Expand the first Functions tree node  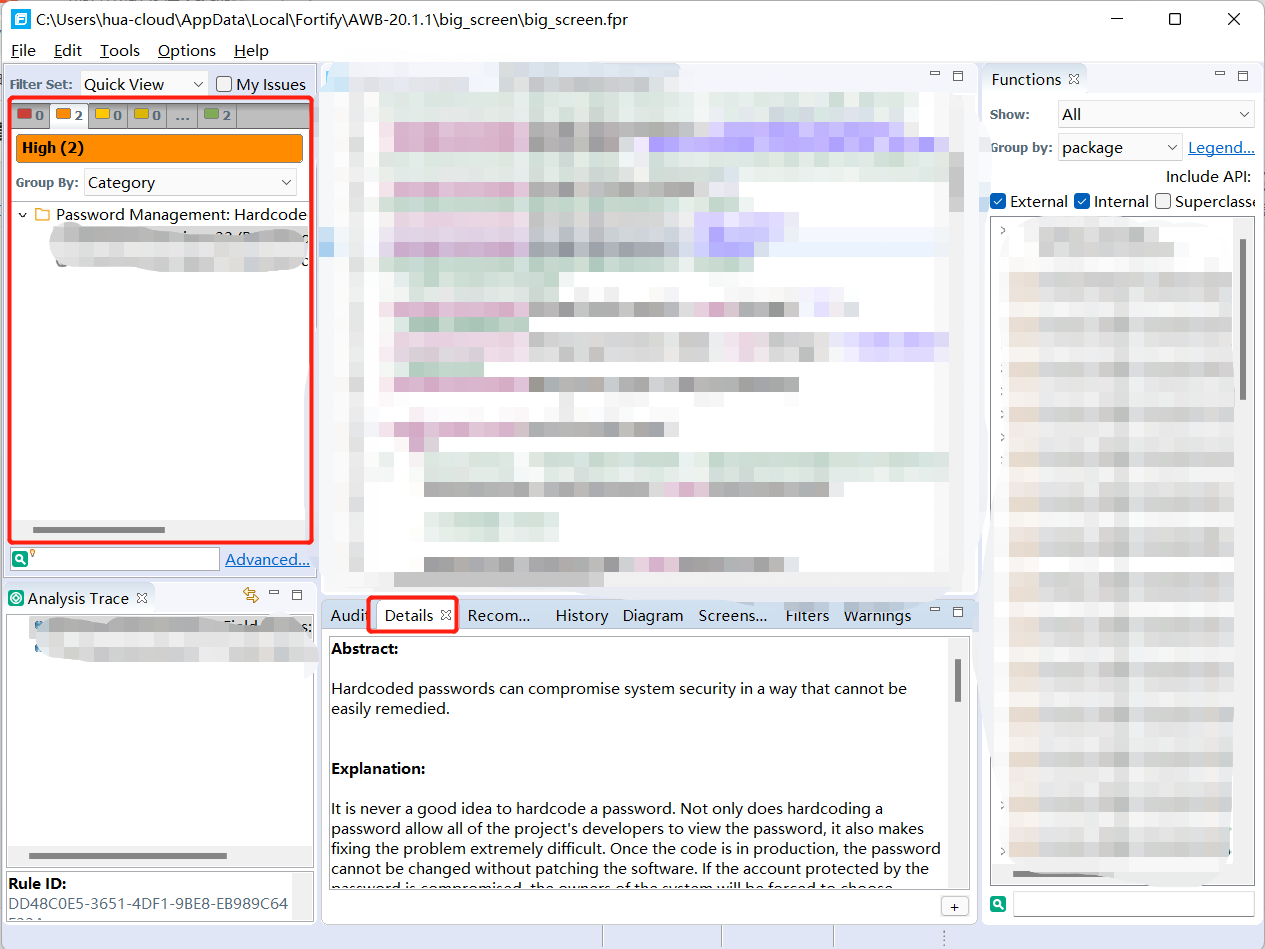[1003, 231]
